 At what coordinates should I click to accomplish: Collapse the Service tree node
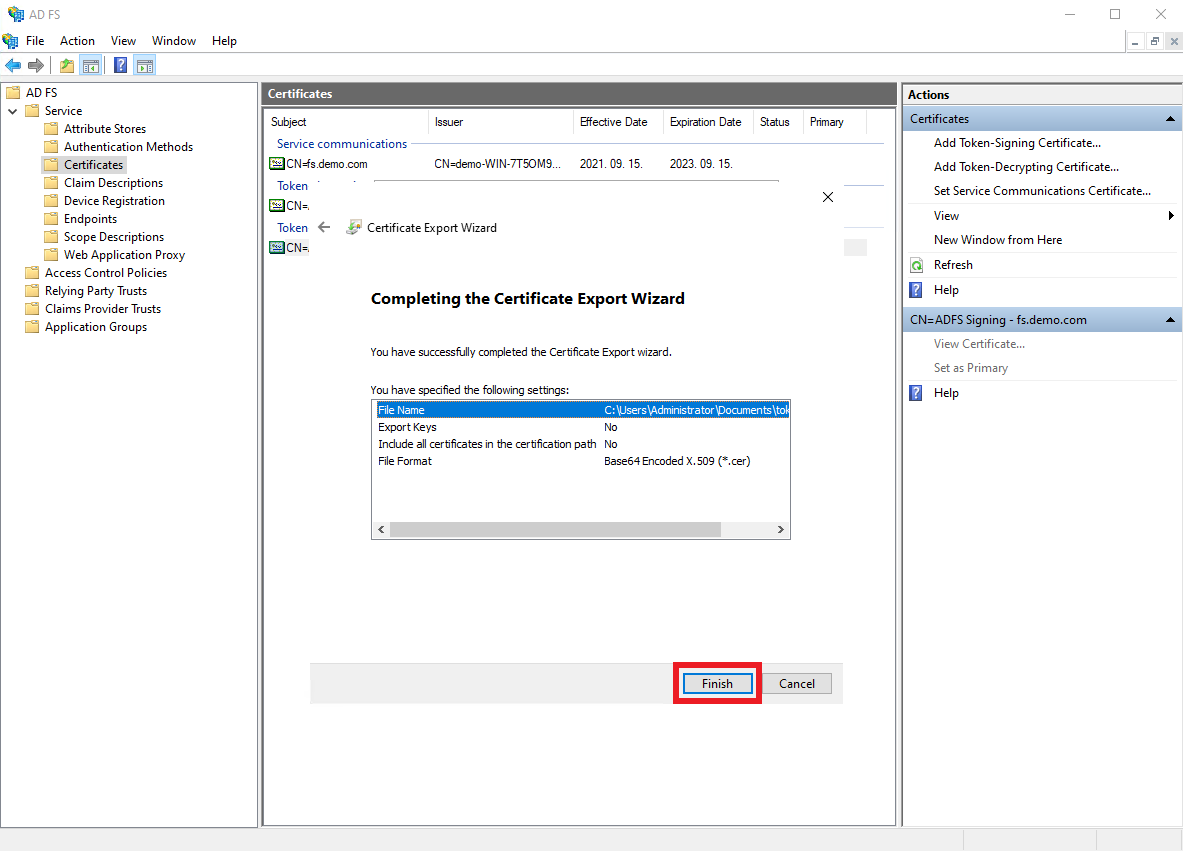[x=13, y=111]
